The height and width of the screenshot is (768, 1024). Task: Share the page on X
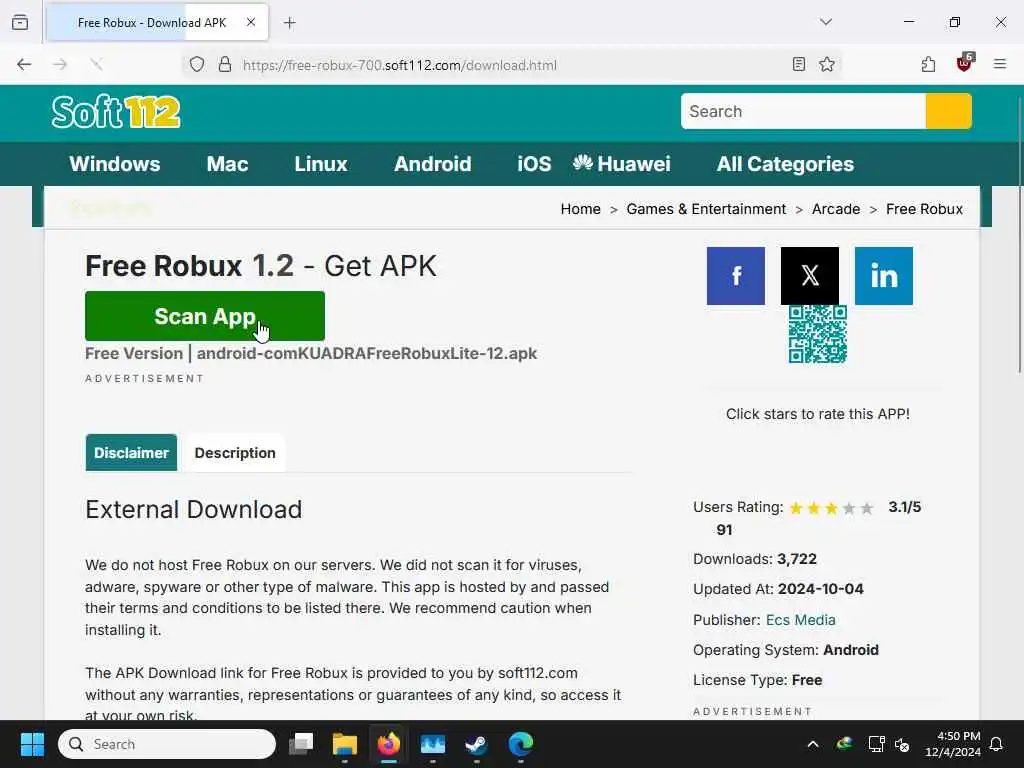[810, 276]
